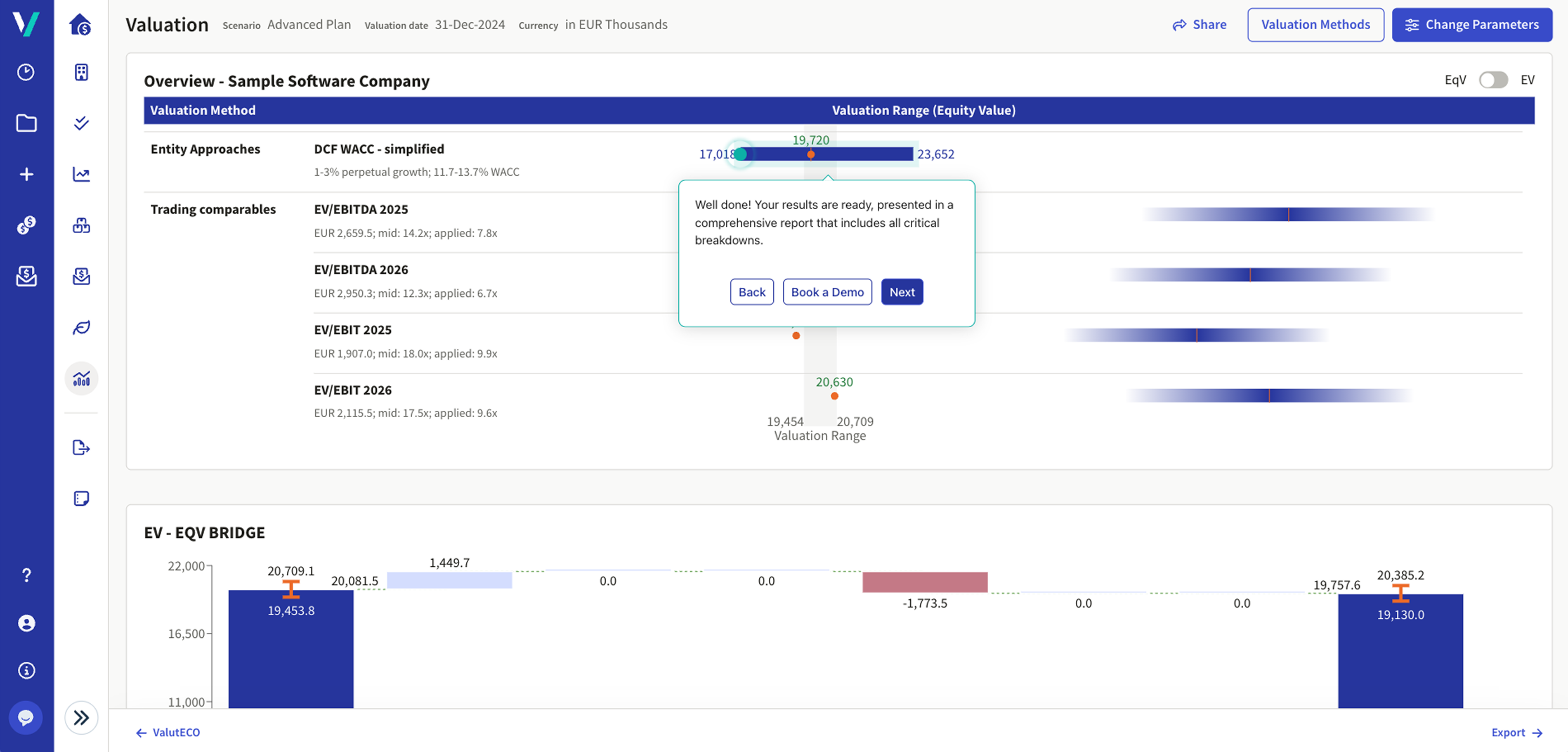
Task: Click the help question mark icon
Action: pos(26,575)
